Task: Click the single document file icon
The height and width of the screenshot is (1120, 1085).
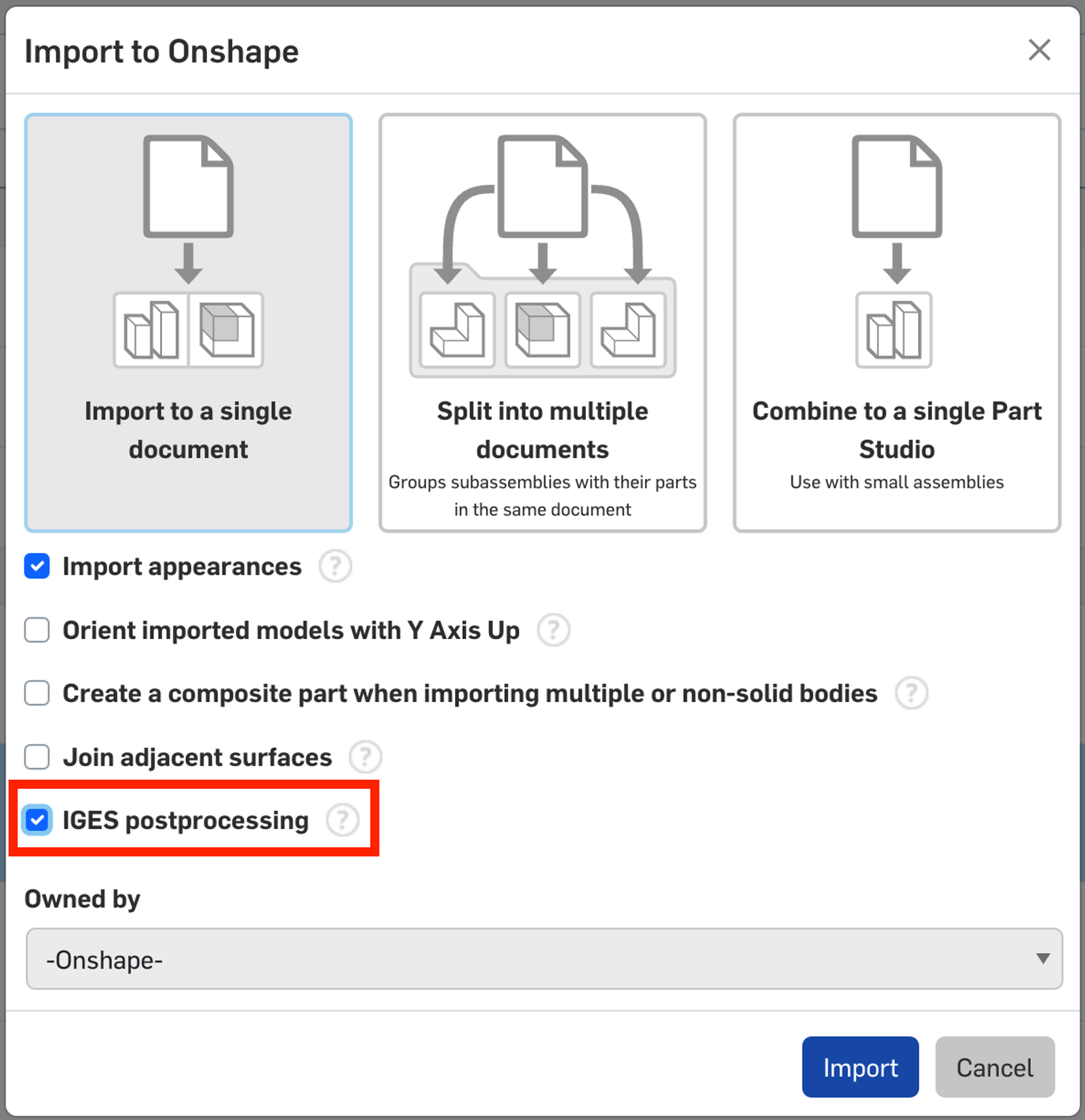Action: pos(189,187)
